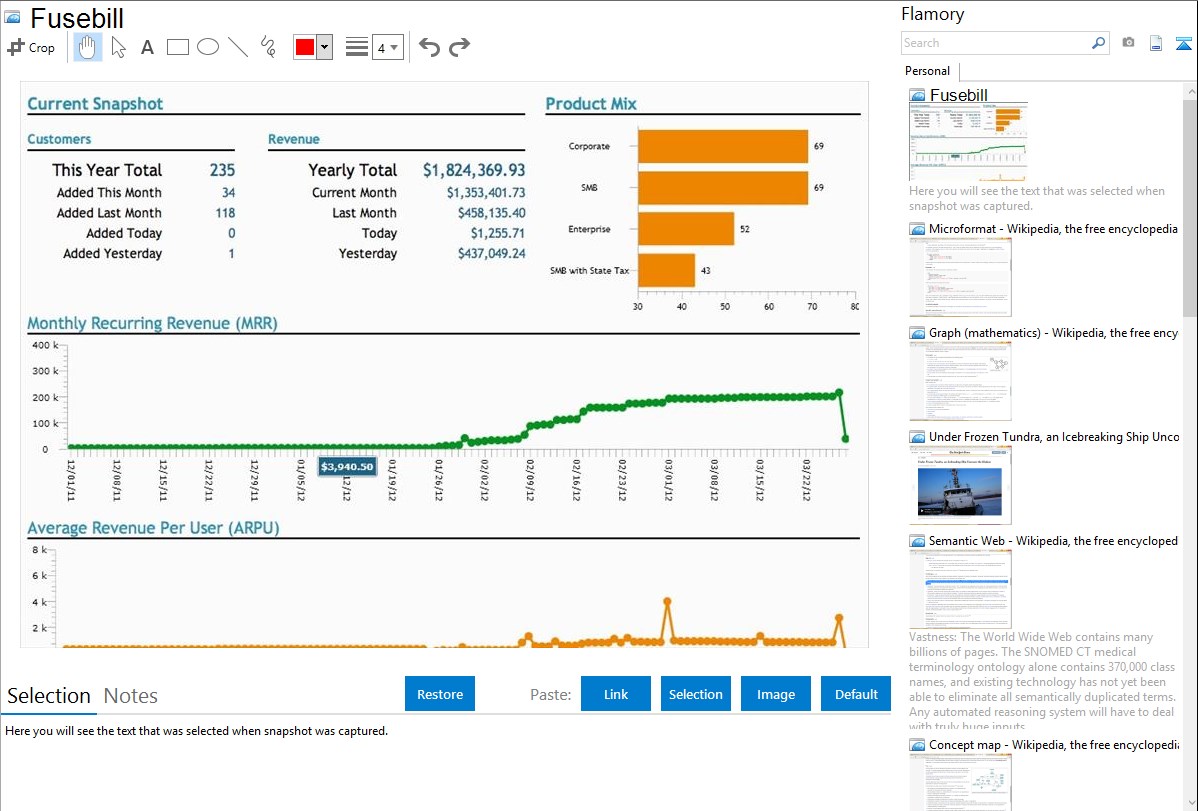This screenshot has height=811, width=1198.
Task: Click the blue upward arrow icon
Action: (1183, 43)
